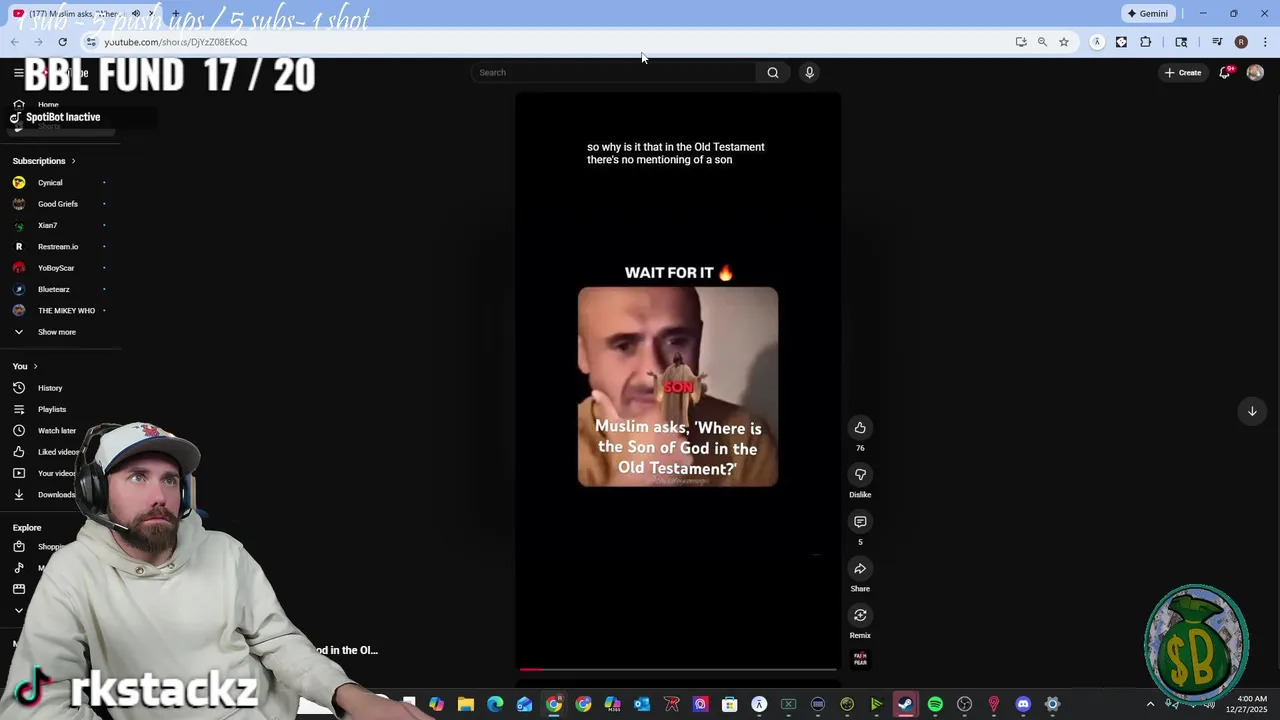
Task: Open the Chrome profile R avatar
Action: tap(1241, 42)
